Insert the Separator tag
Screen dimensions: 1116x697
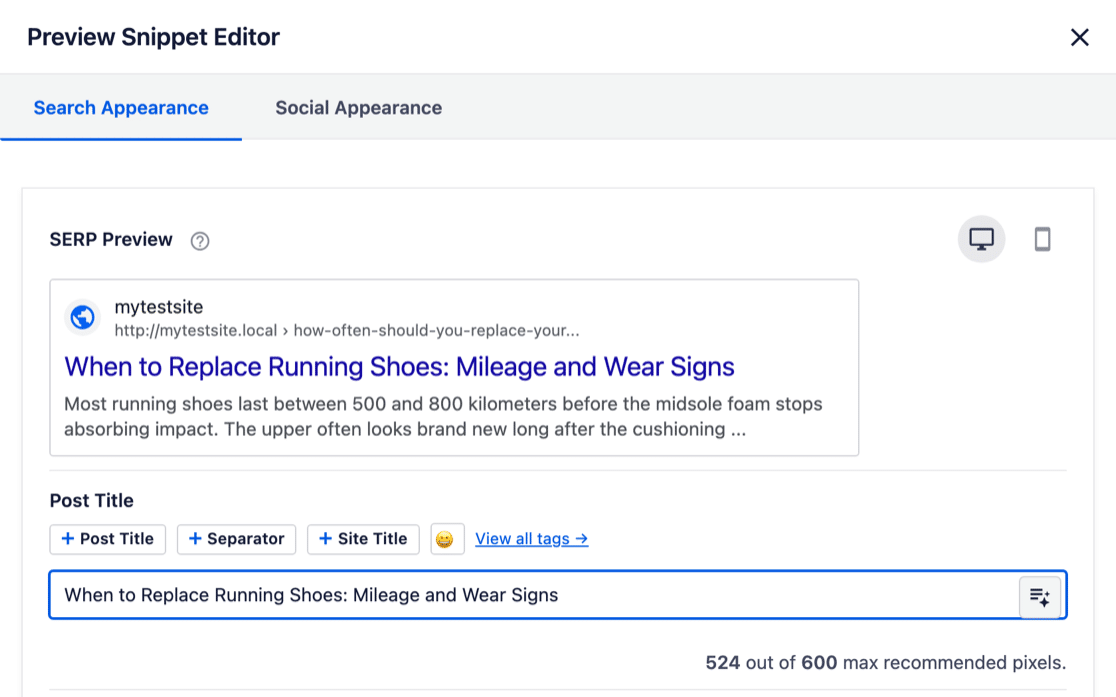tap(236, 539)
